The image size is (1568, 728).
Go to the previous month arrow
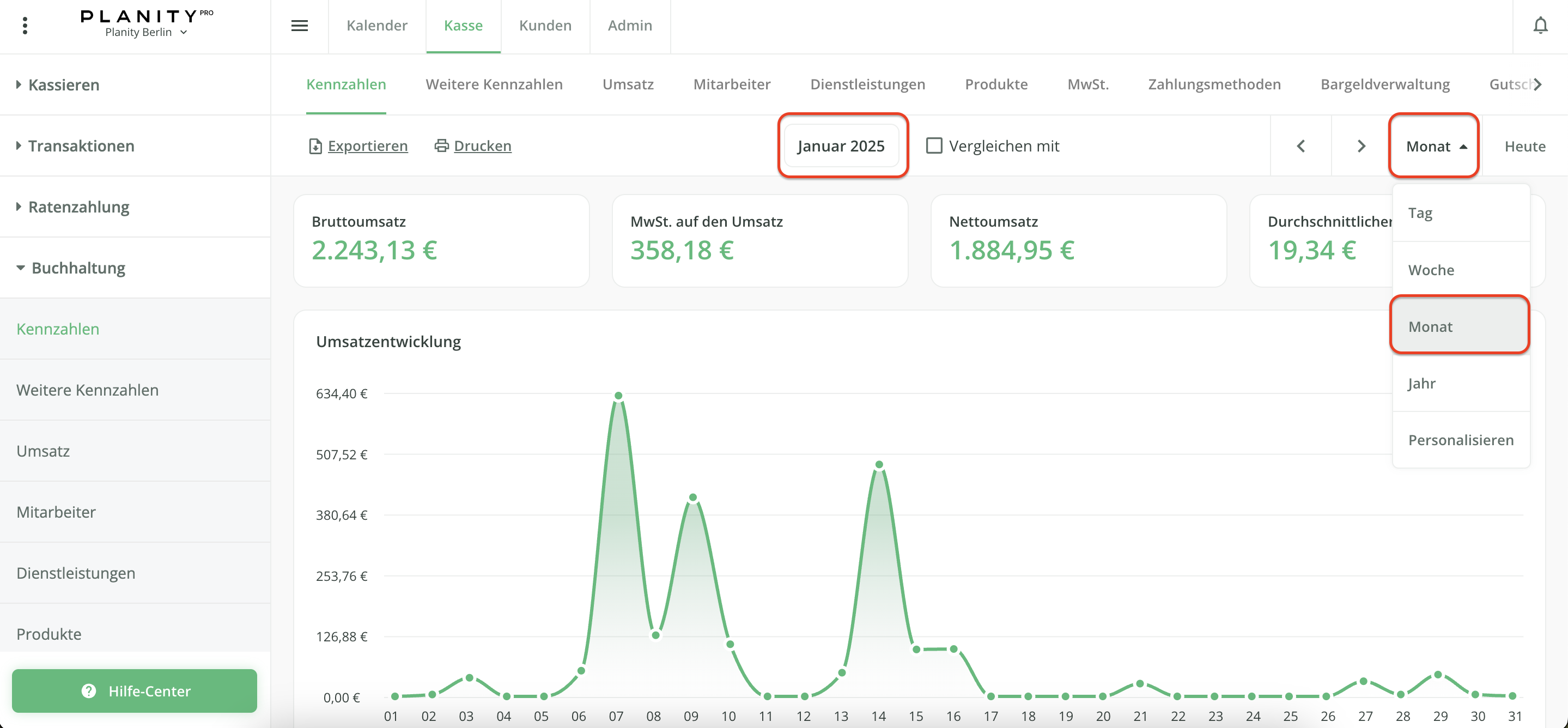point(1301,146)
